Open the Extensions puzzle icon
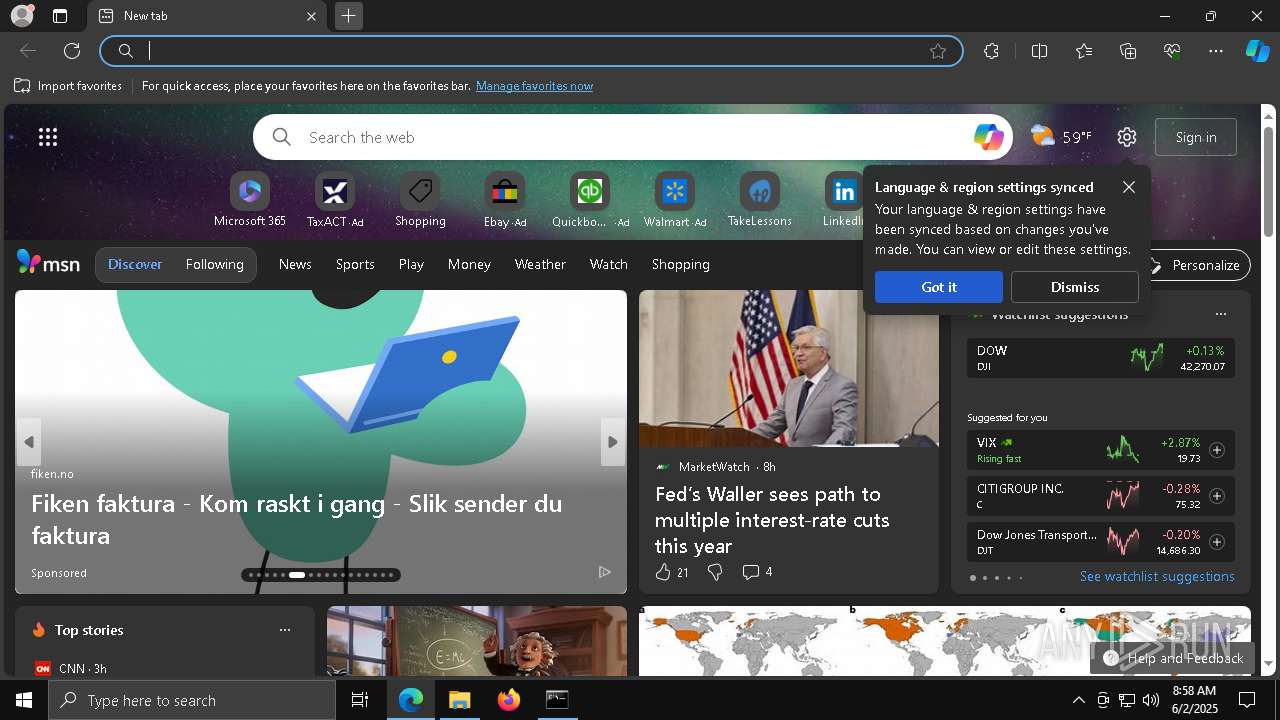Image resolution: width=1280 pixels, height=720 pixels. click(991, 51)
